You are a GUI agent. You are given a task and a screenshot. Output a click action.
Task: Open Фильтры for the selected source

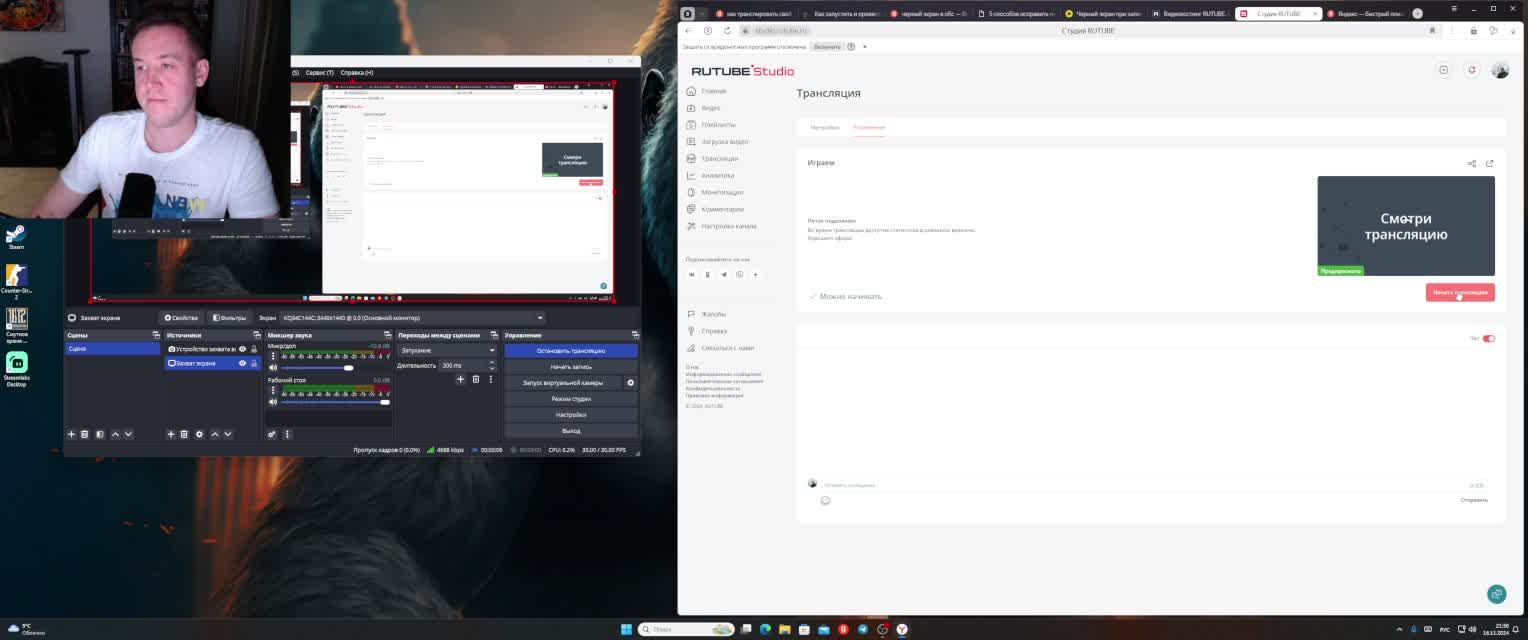(229, 318)
